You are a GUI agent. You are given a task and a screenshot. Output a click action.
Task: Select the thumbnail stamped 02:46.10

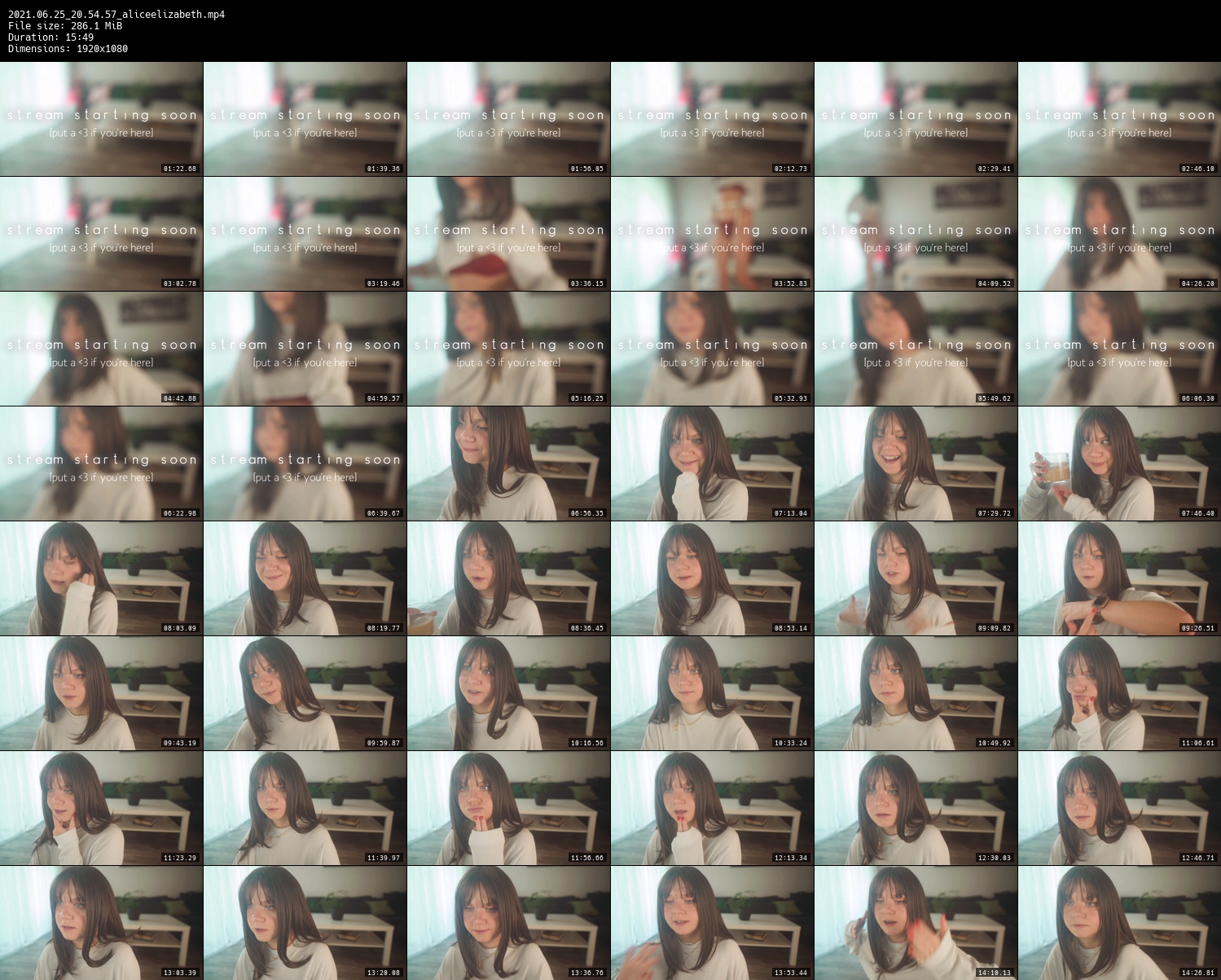pyautogui.click(x=1119, y=119)
